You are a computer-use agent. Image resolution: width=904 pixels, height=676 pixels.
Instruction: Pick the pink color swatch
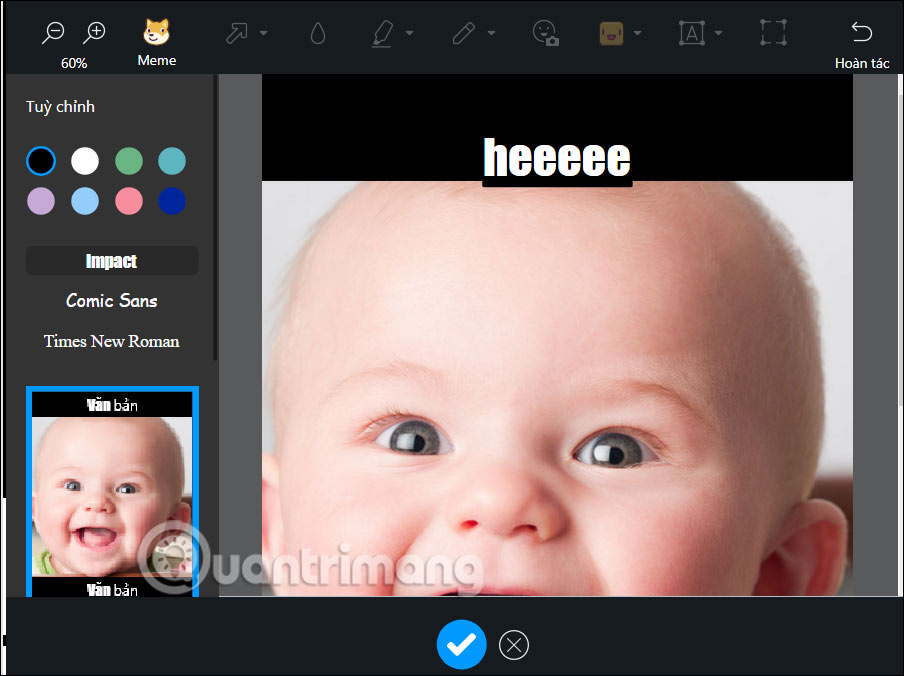click(x=129, y=201)
